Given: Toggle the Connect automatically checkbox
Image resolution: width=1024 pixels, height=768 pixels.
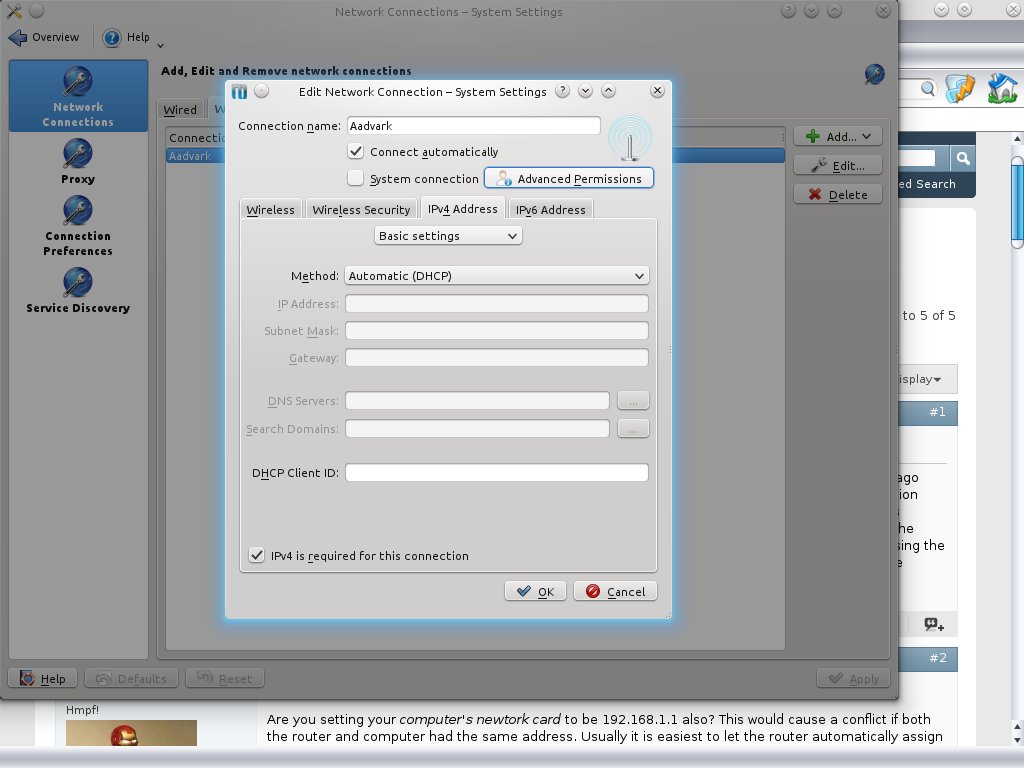Looking at the screenshot, I should (x=355, y=152).
